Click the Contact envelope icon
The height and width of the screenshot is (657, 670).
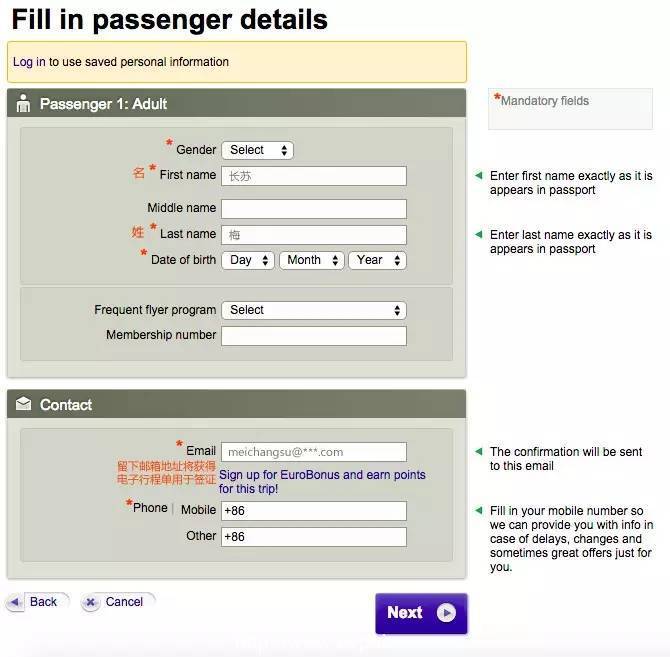(24, 404)
